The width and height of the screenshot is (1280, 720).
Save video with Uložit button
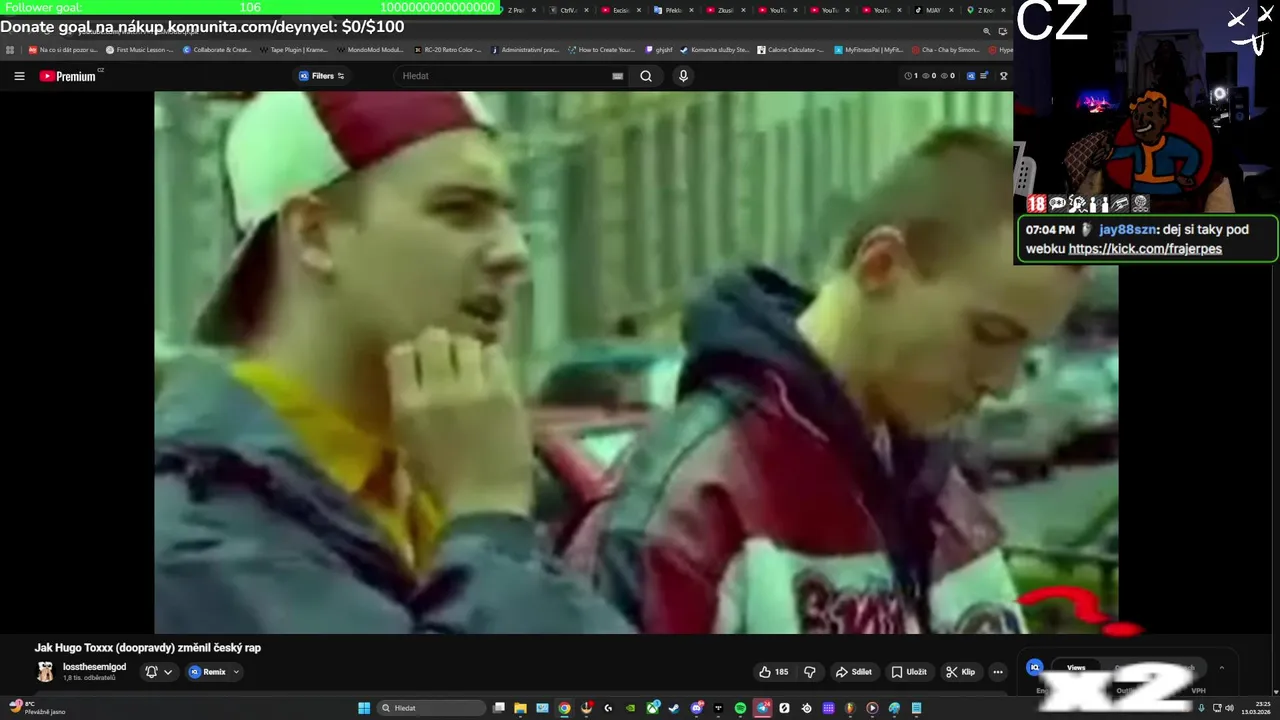point(909,672)
